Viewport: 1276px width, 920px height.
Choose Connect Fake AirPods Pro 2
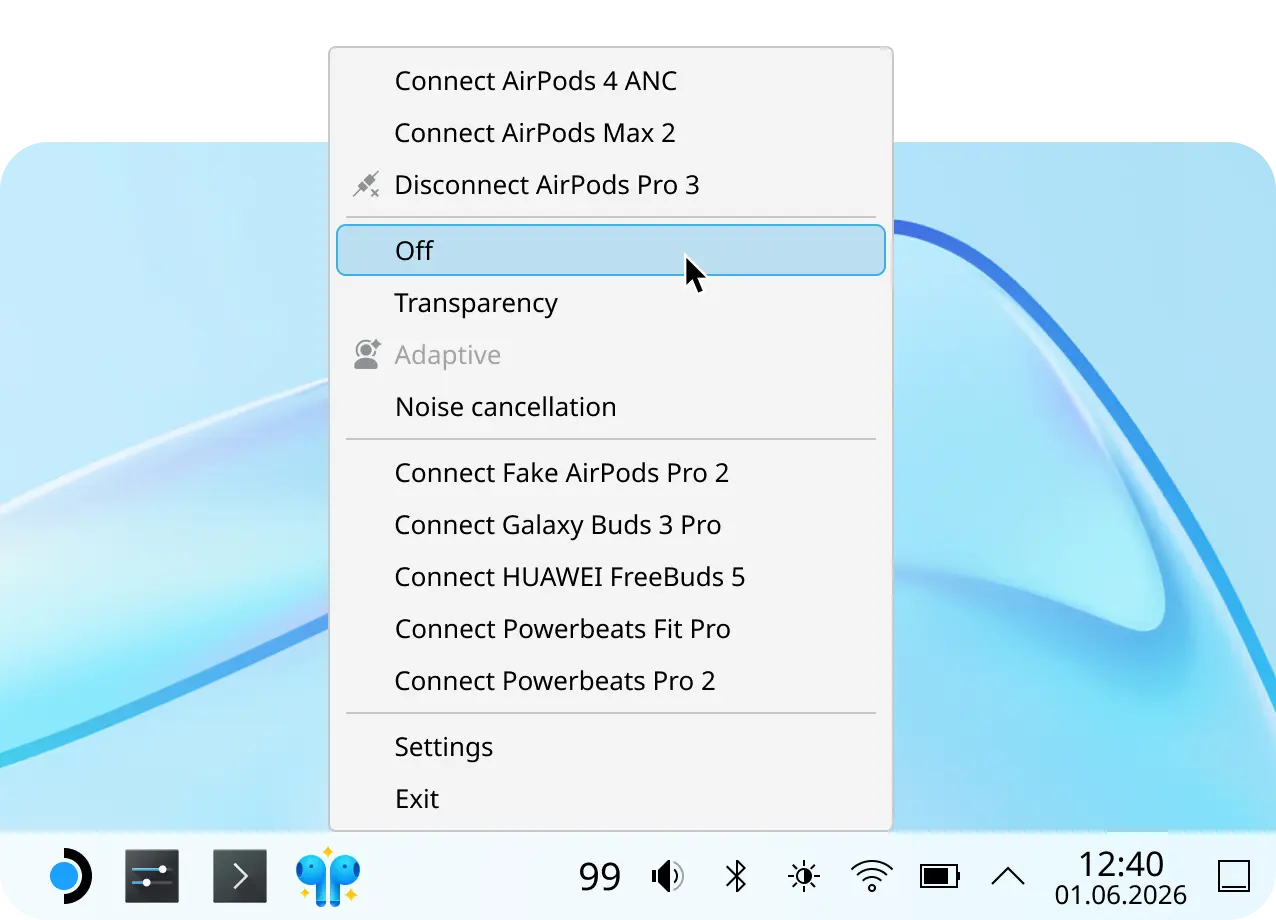pyautogui.click(x=611, y=473)
